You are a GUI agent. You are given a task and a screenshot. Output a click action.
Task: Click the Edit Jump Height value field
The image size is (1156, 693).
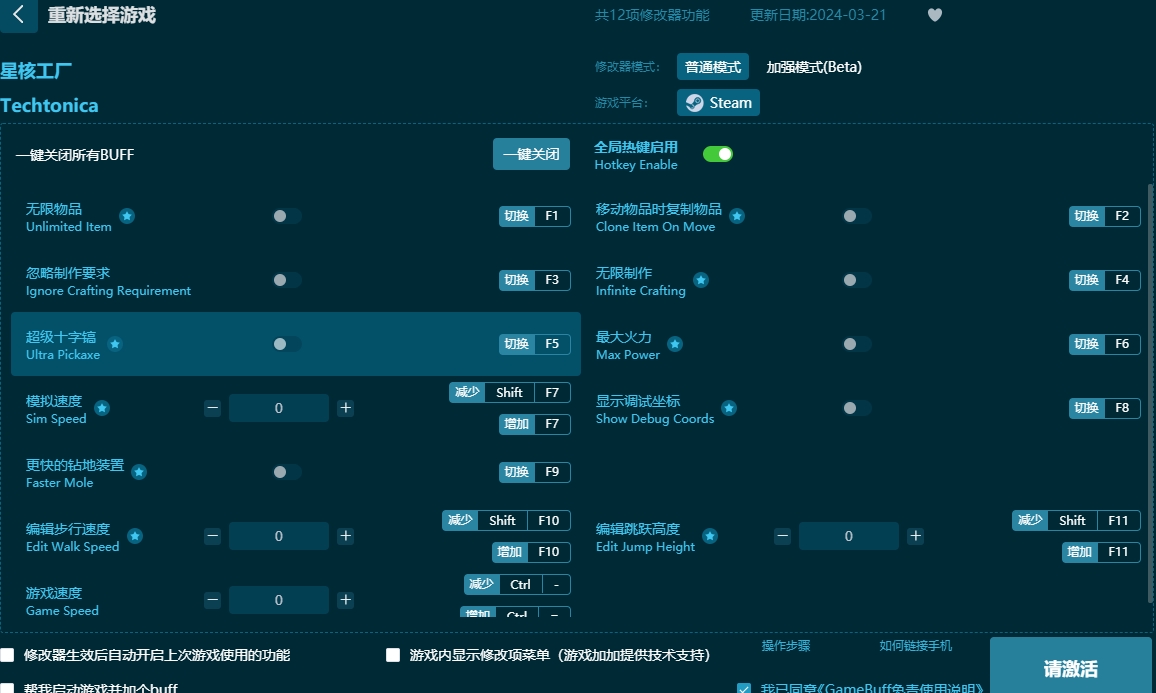tap(849, 536)
